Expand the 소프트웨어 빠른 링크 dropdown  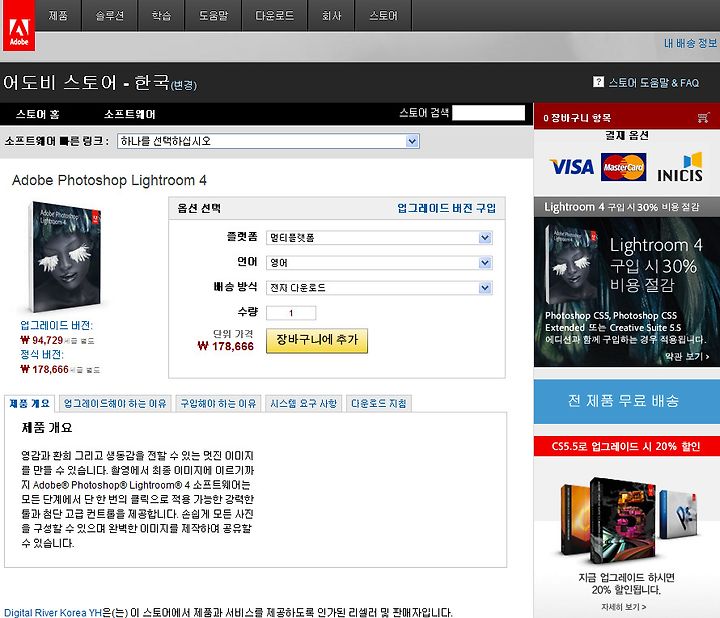268,141
